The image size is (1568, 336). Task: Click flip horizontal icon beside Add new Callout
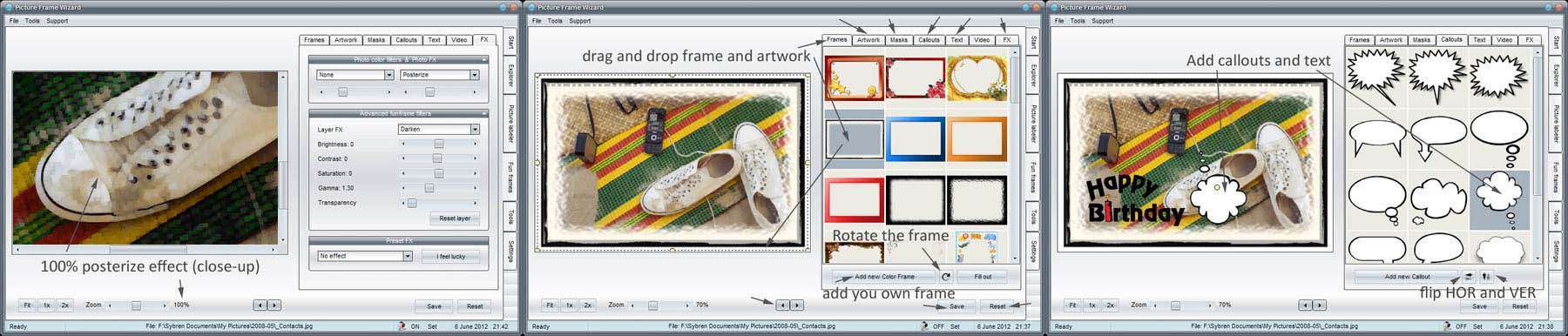coord(1469,276)
